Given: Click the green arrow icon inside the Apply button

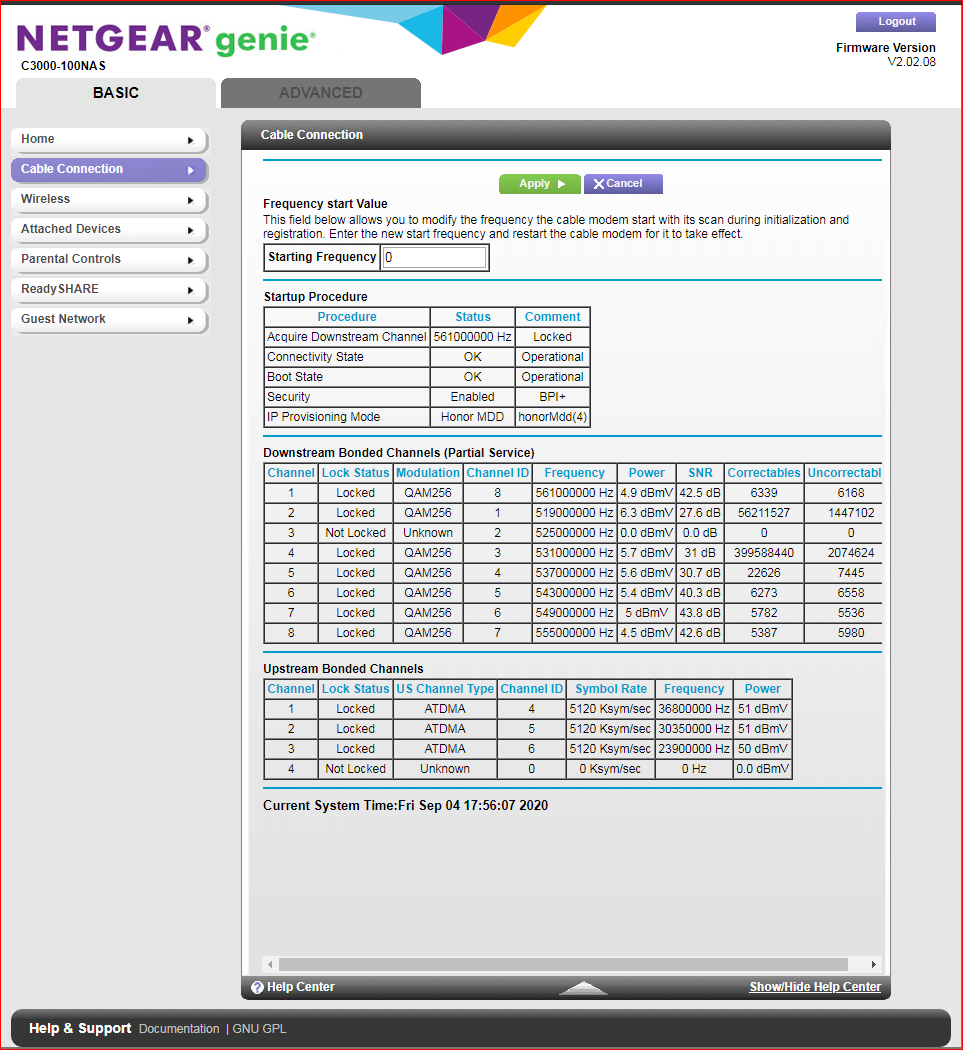Looking at the screenshot, I should pyautogui.click(x=560, y=184).
